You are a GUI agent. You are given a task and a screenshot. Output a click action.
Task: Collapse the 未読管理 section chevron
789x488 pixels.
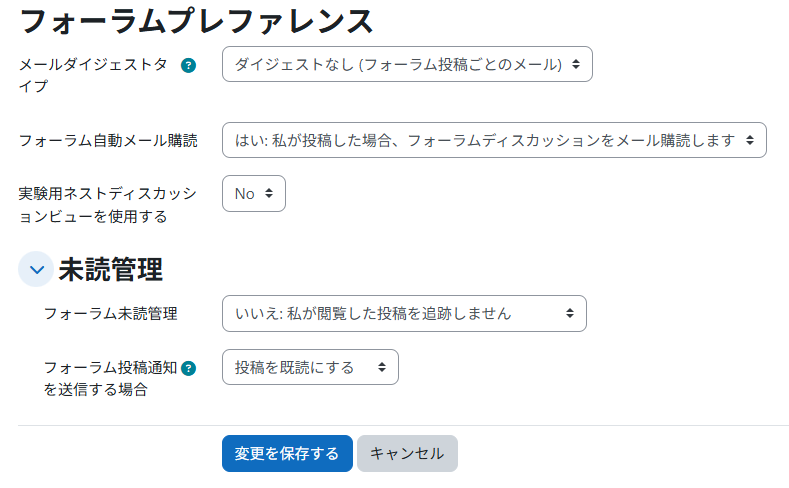coord(36,269)
